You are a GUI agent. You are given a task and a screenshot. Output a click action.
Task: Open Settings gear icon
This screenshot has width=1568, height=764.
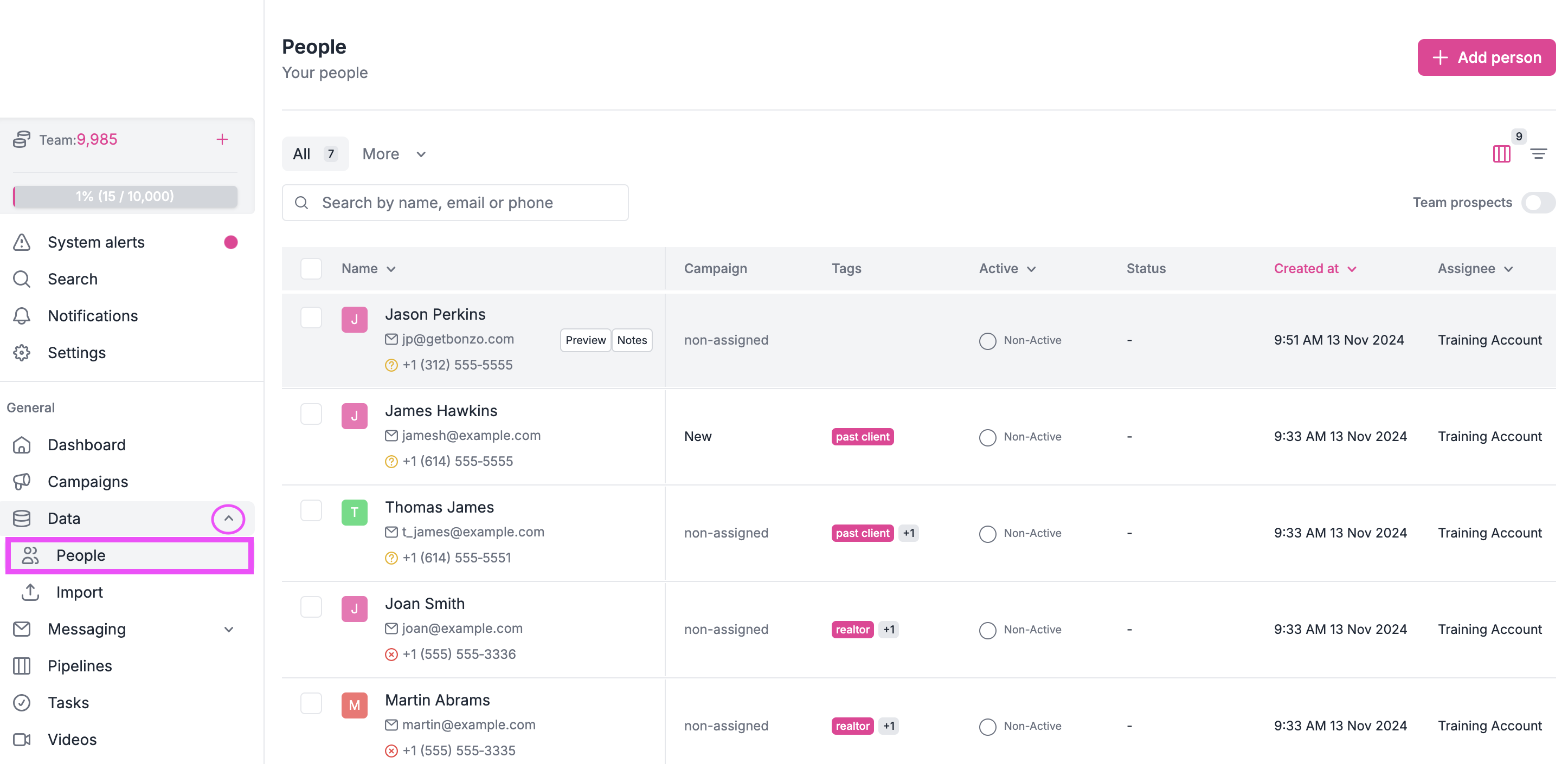22,353
